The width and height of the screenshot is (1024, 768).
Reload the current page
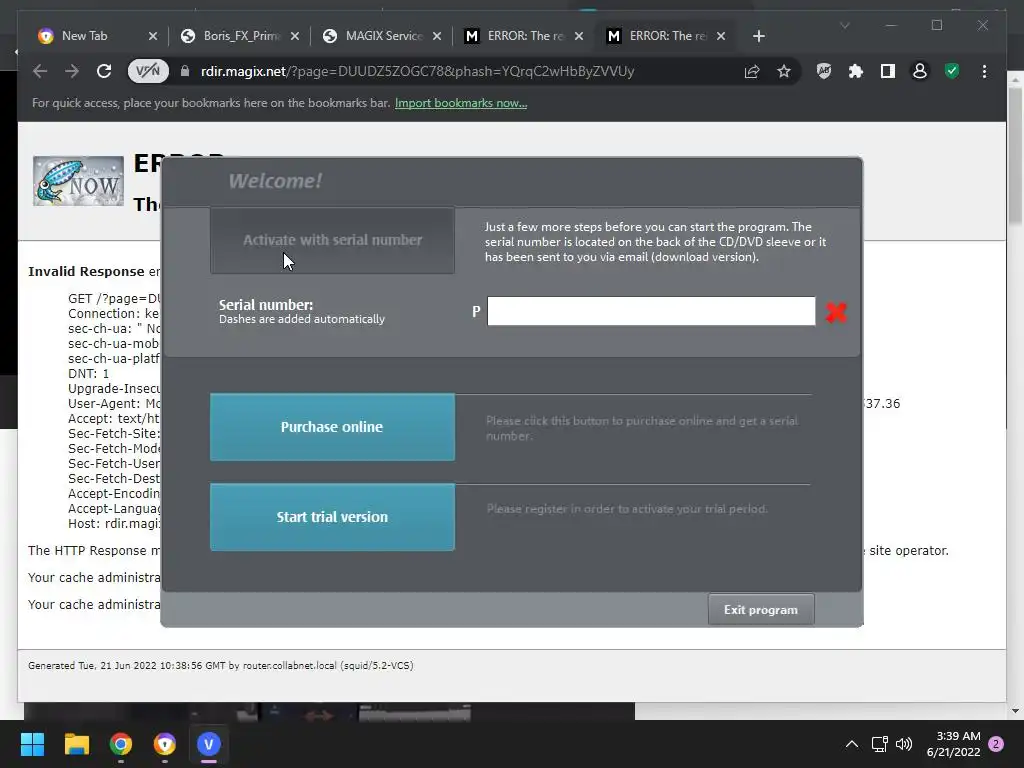[x=104, y=71]
